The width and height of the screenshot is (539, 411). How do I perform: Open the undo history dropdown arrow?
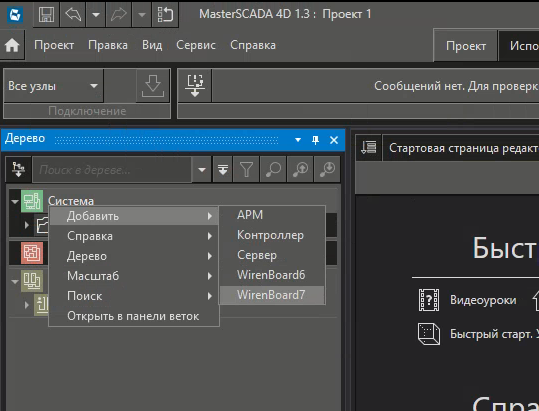click(x=96, y=15)
